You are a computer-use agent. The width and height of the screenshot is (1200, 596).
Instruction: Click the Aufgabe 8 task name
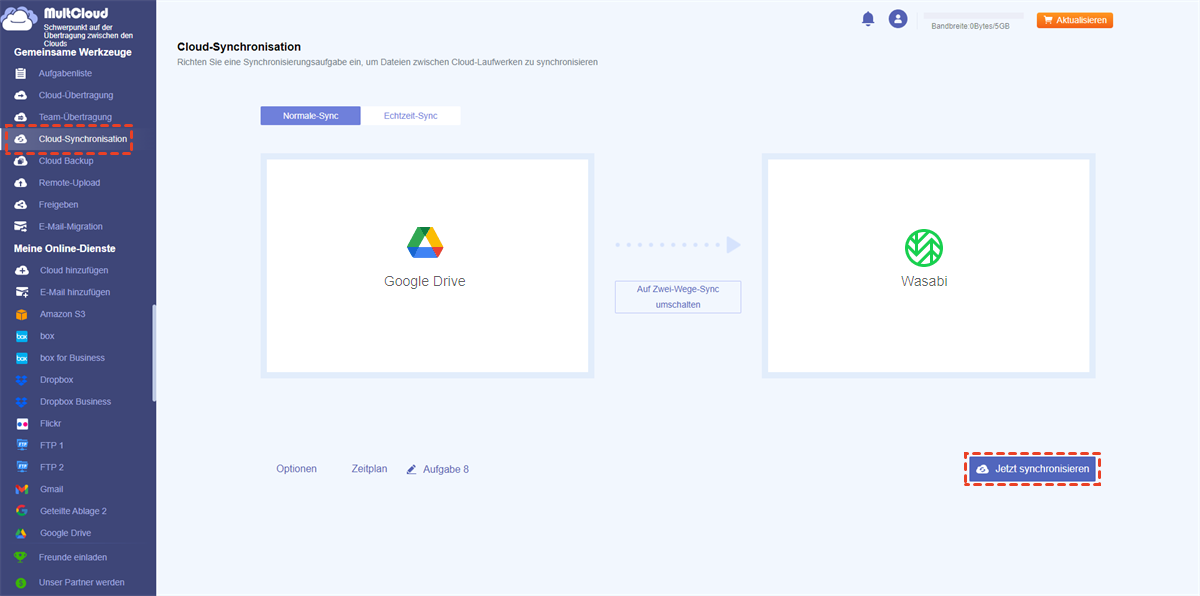(x=446, y=469)
